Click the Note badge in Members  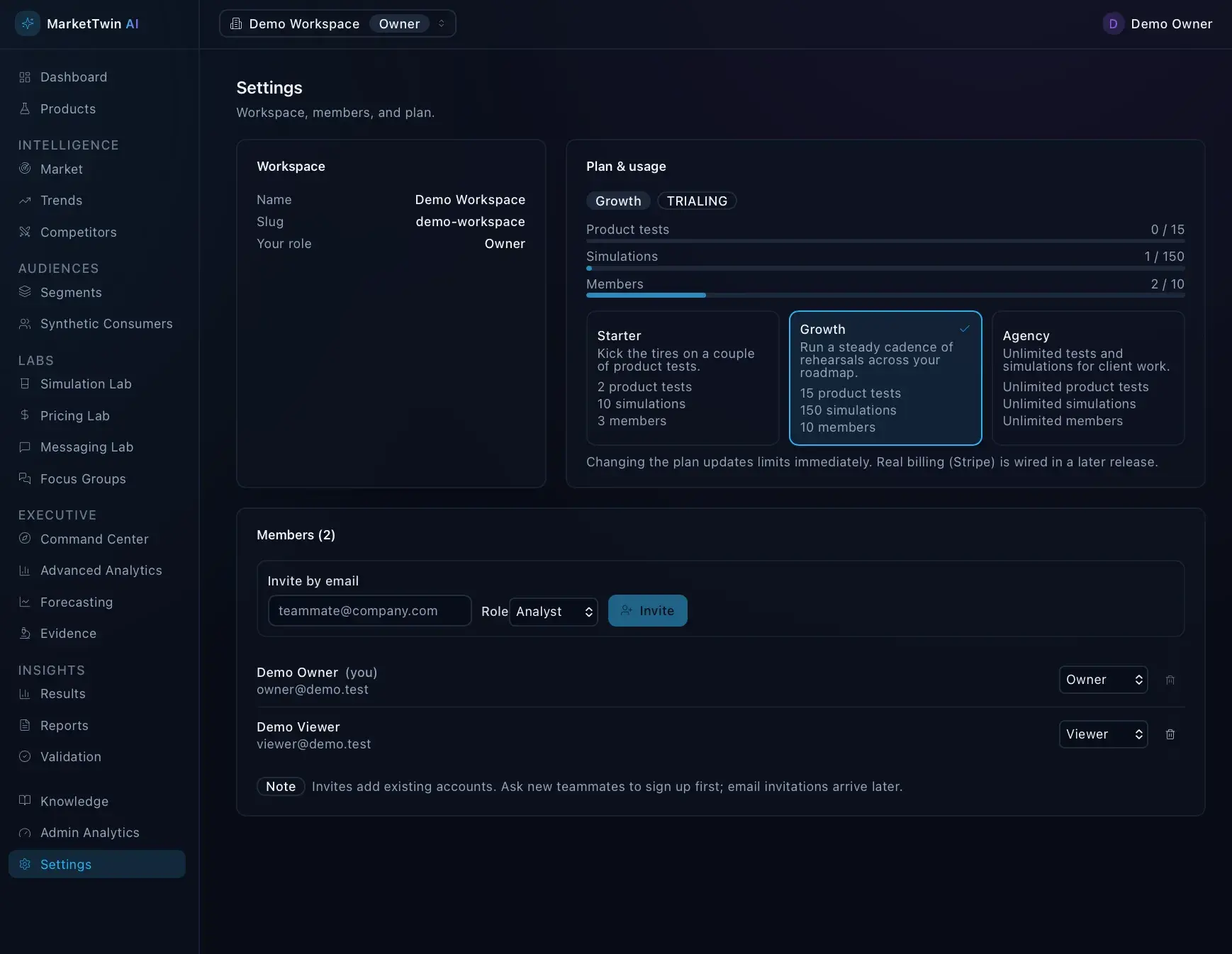tap(281, 786)
